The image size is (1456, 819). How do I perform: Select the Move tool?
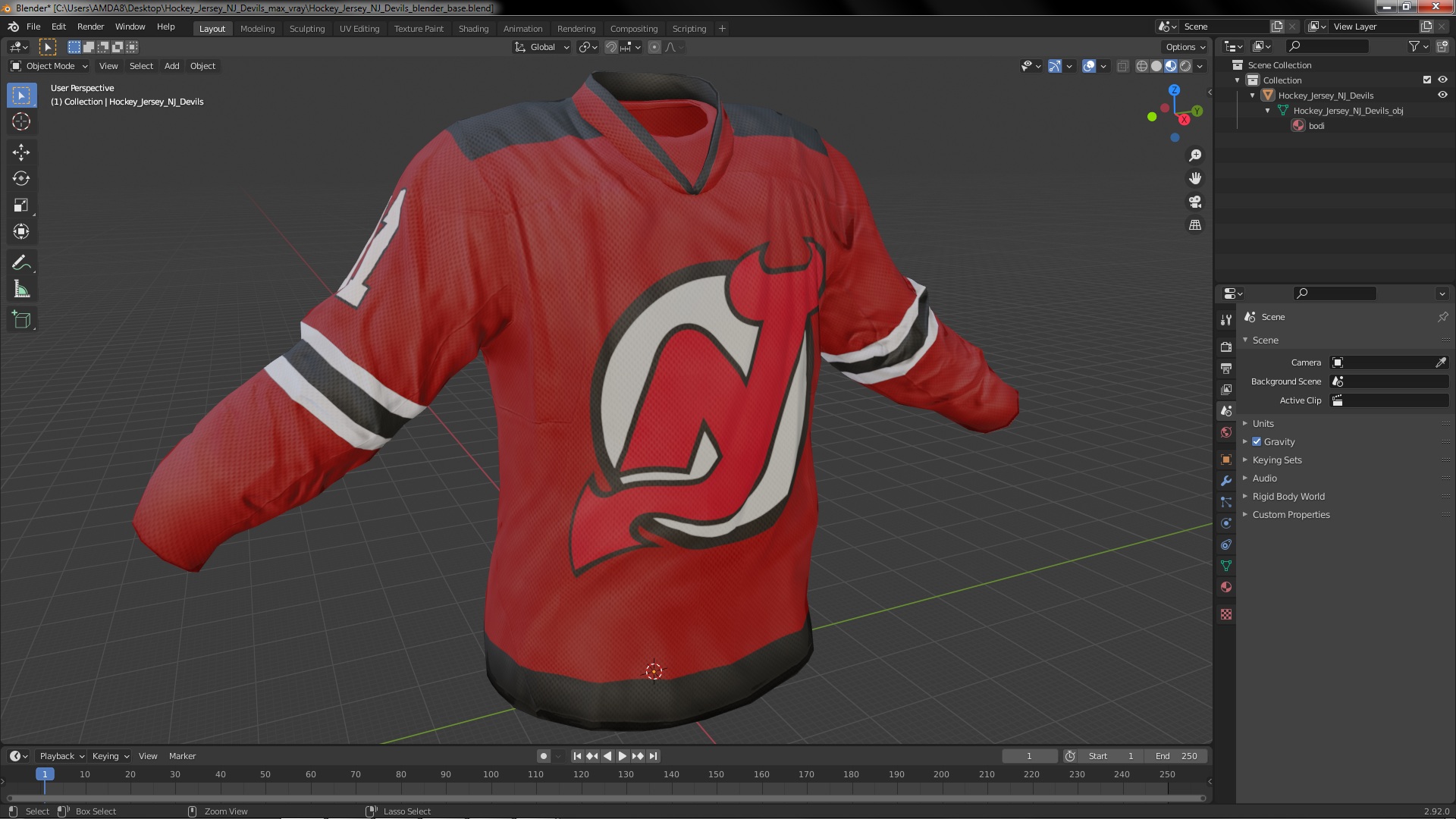[21, 152]
